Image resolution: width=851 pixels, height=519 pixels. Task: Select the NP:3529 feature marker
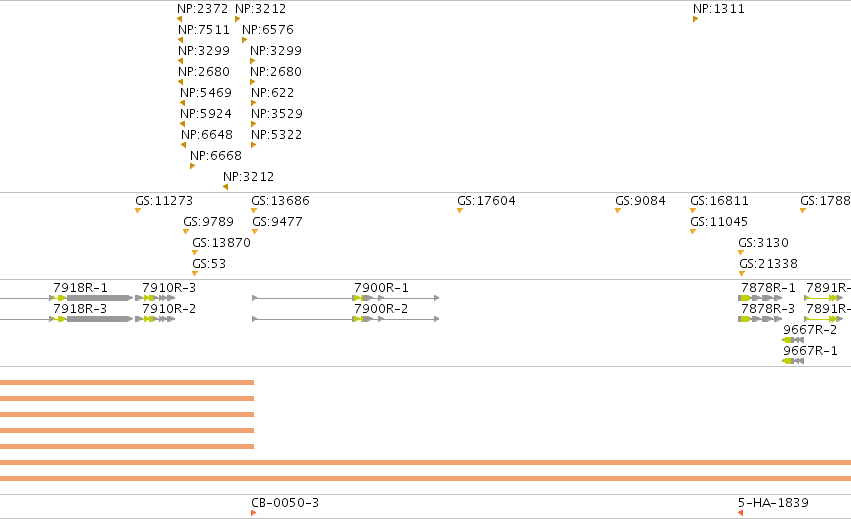253,124
